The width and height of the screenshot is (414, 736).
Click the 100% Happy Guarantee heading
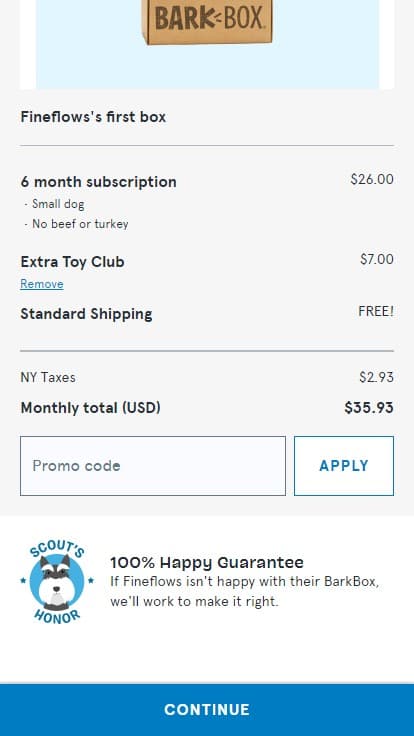(x=207, y=562)
